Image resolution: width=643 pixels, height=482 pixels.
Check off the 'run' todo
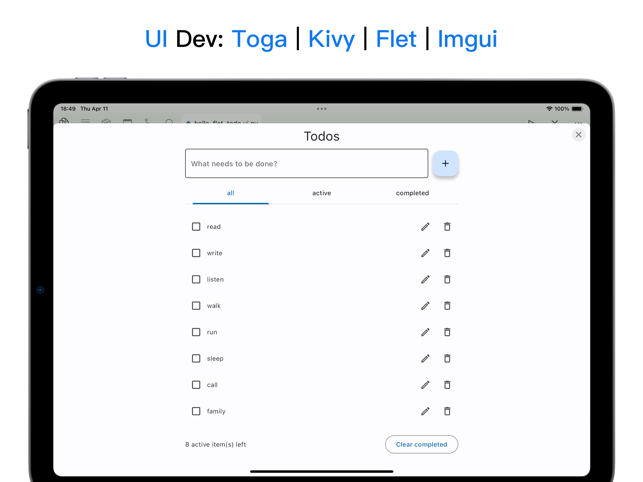[x=196, y=332]
